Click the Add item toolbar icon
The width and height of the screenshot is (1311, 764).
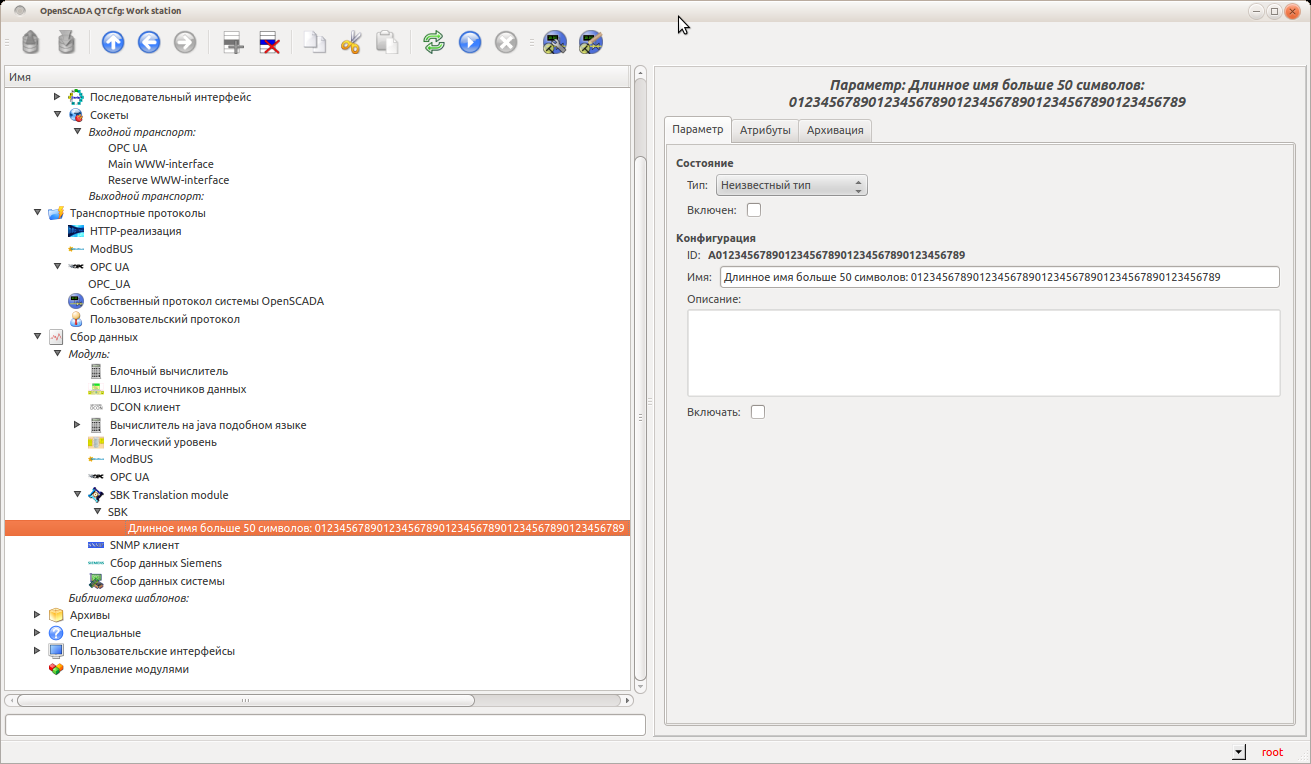pos(233,42)
